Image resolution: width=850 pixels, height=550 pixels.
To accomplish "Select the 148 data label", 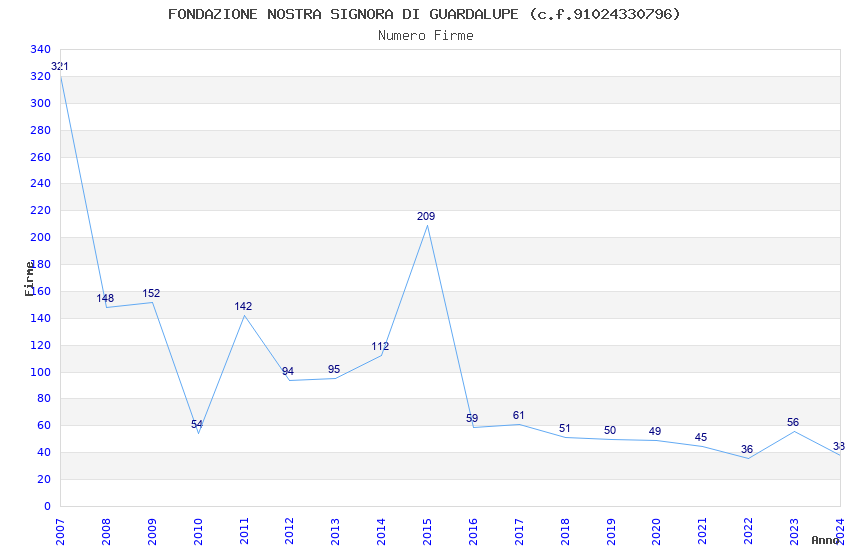I will click(x=105, y=299).
